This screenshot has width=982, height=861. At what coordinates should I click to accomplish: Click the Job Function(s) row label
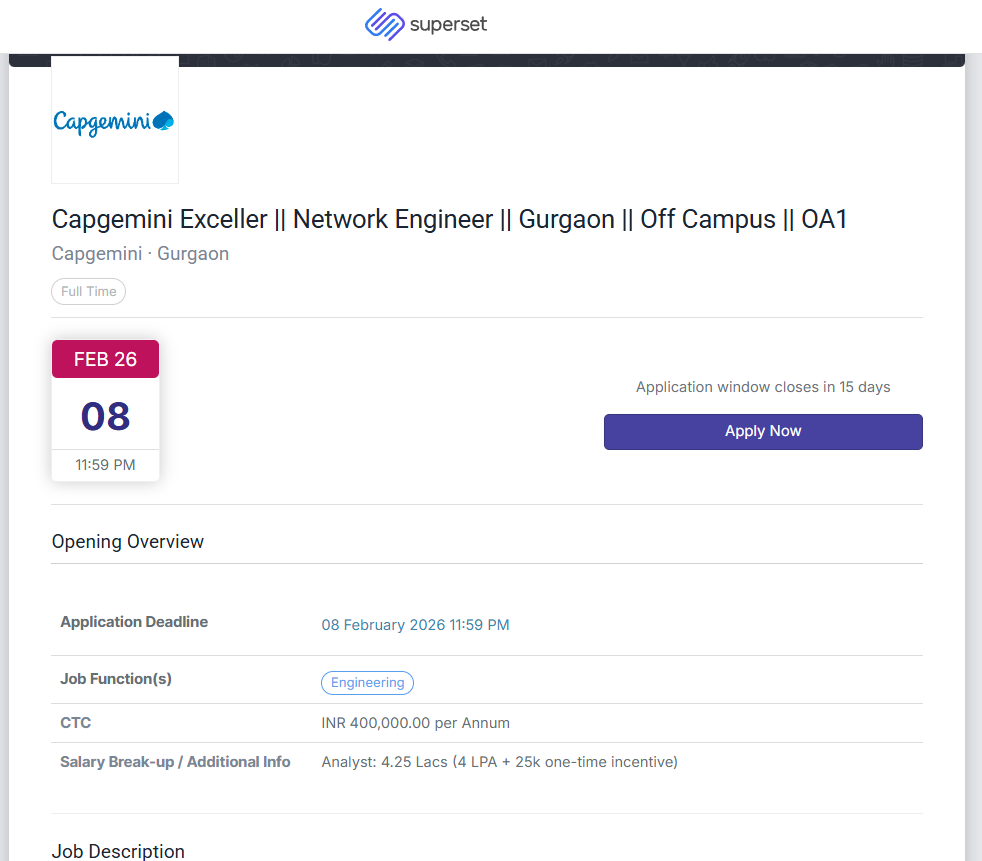(x=116, y=679)
